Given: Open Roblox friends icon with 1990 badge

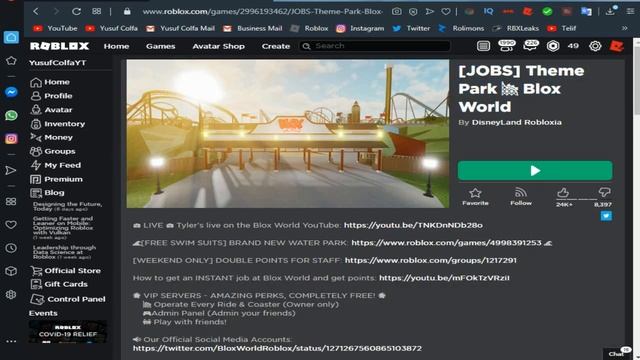Looking at the screenshot, I should tap(507, 46).
